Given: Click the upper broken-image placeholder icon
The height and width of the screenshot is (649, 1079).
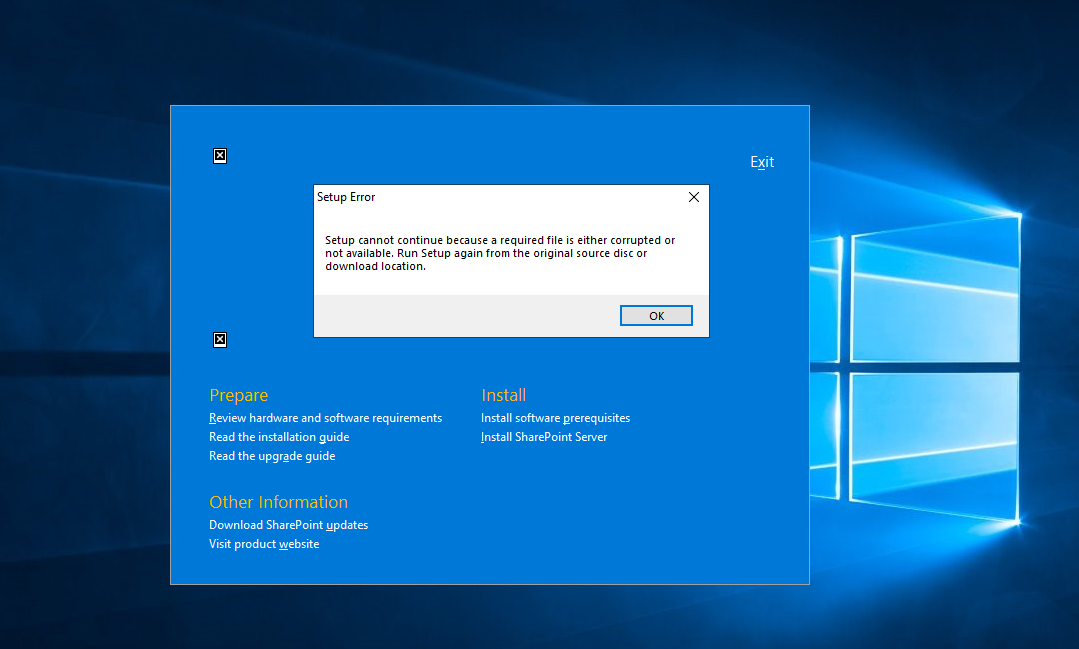Looking at the screenshot, I should [219, 155].
